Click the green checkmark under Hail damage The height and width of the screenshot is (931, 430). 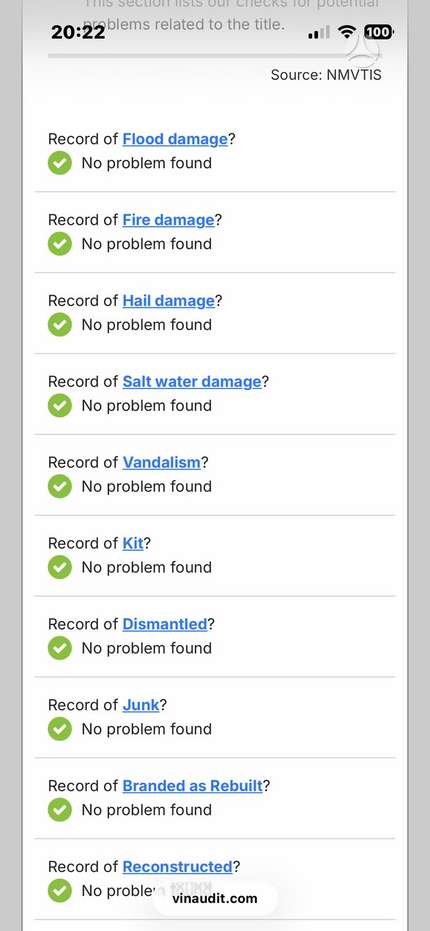[59, 324]
